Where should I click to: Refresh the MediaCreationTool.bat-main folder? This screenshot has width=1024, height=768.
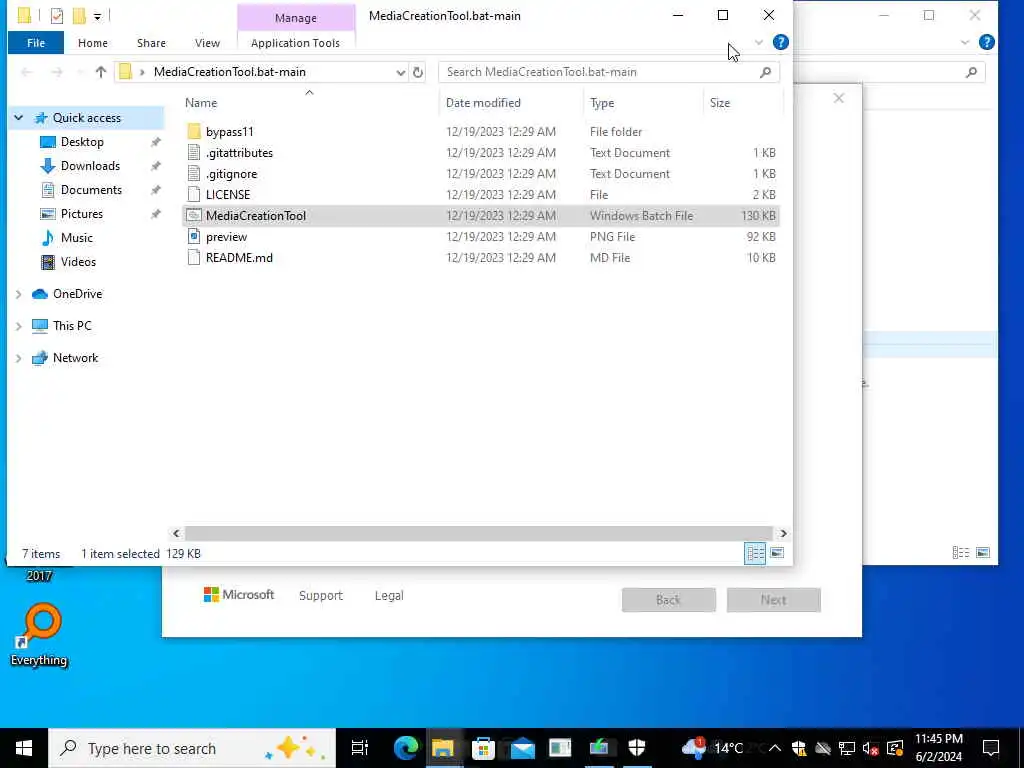pyautogui.click(x=418, y=72)
